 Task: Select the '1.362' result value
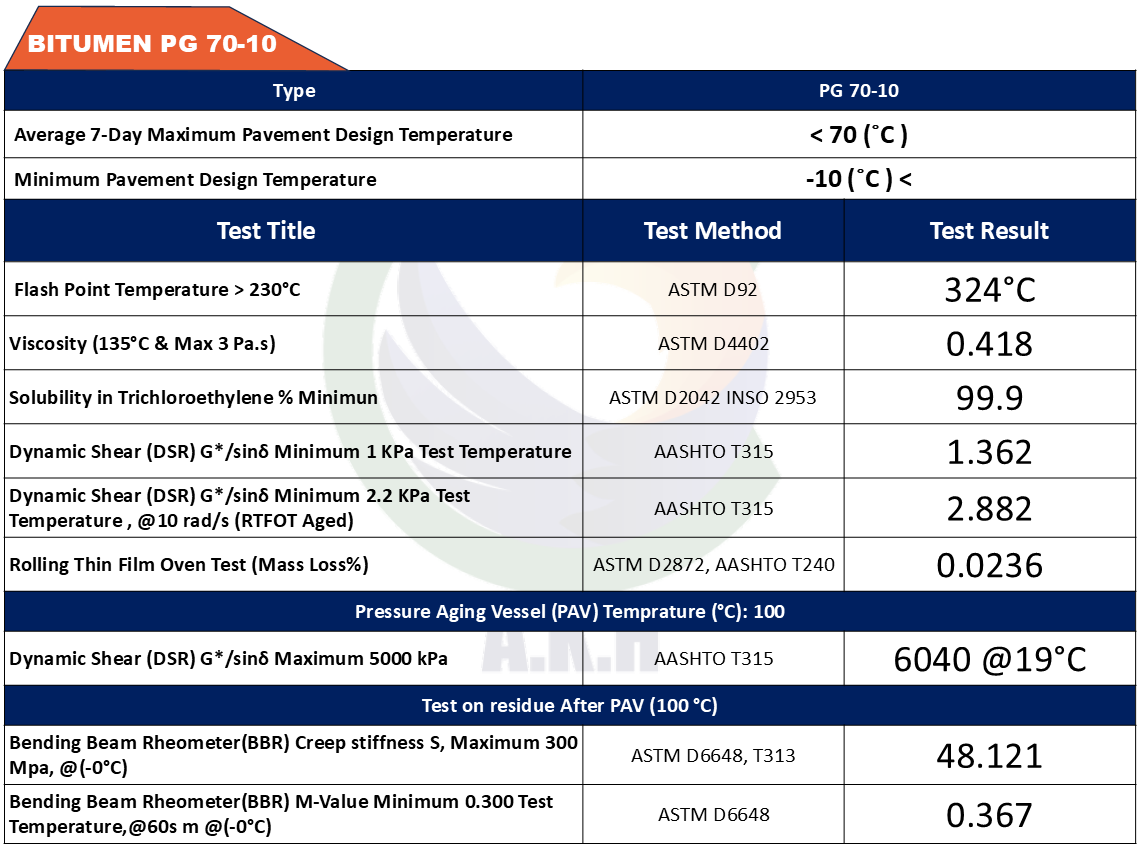point(989,452)
